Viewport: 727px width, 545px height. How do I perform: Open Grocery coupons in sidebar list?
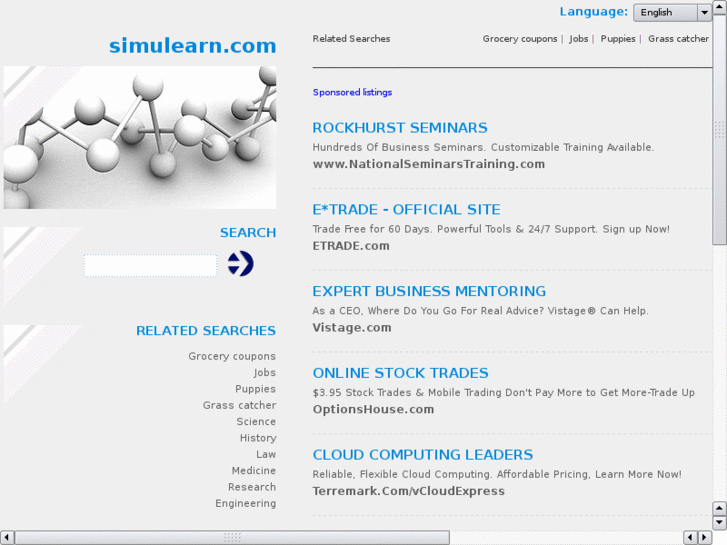(x=232, y=356)
